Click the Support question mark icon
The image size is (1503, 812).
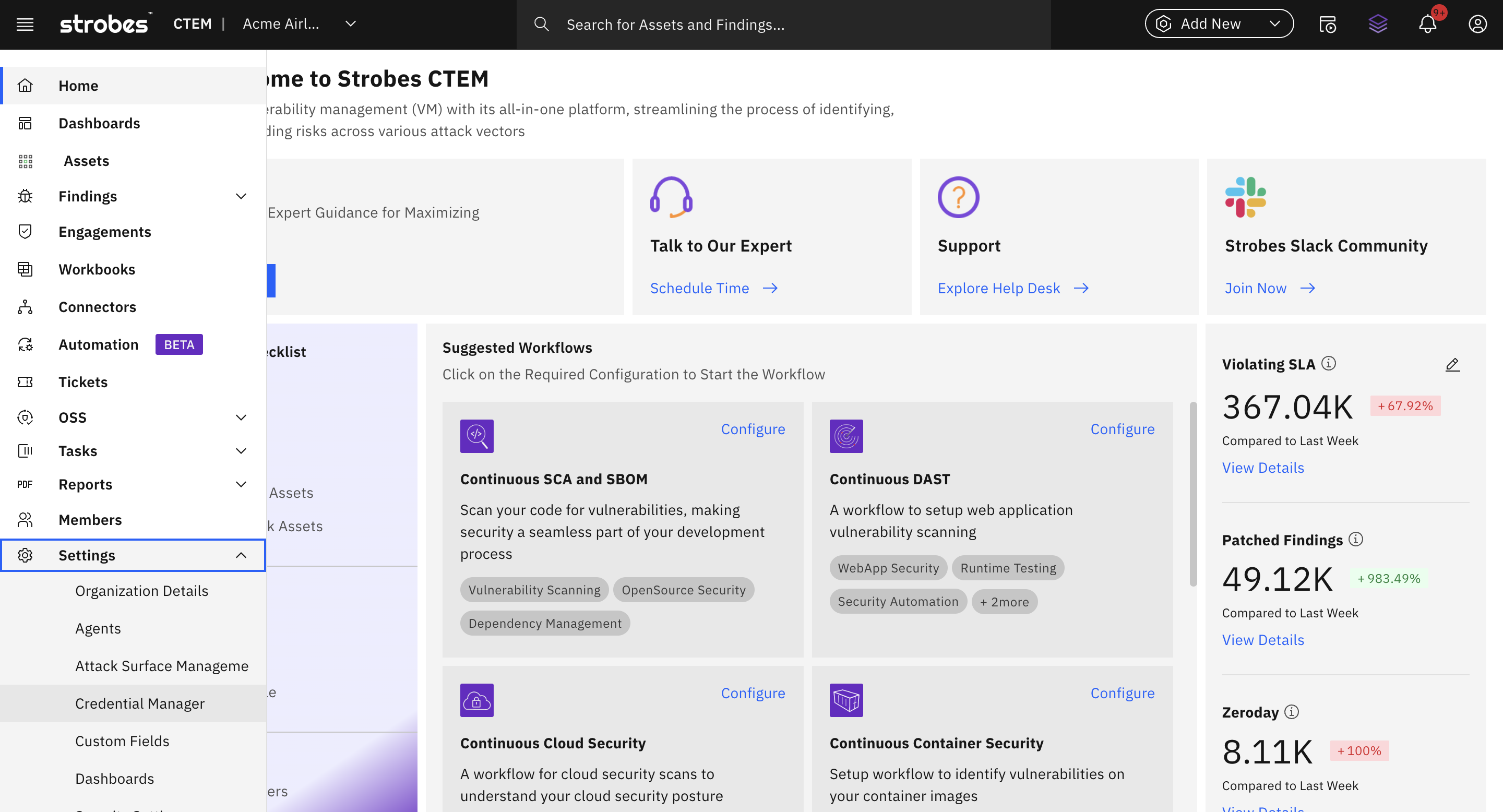(958, 197)
